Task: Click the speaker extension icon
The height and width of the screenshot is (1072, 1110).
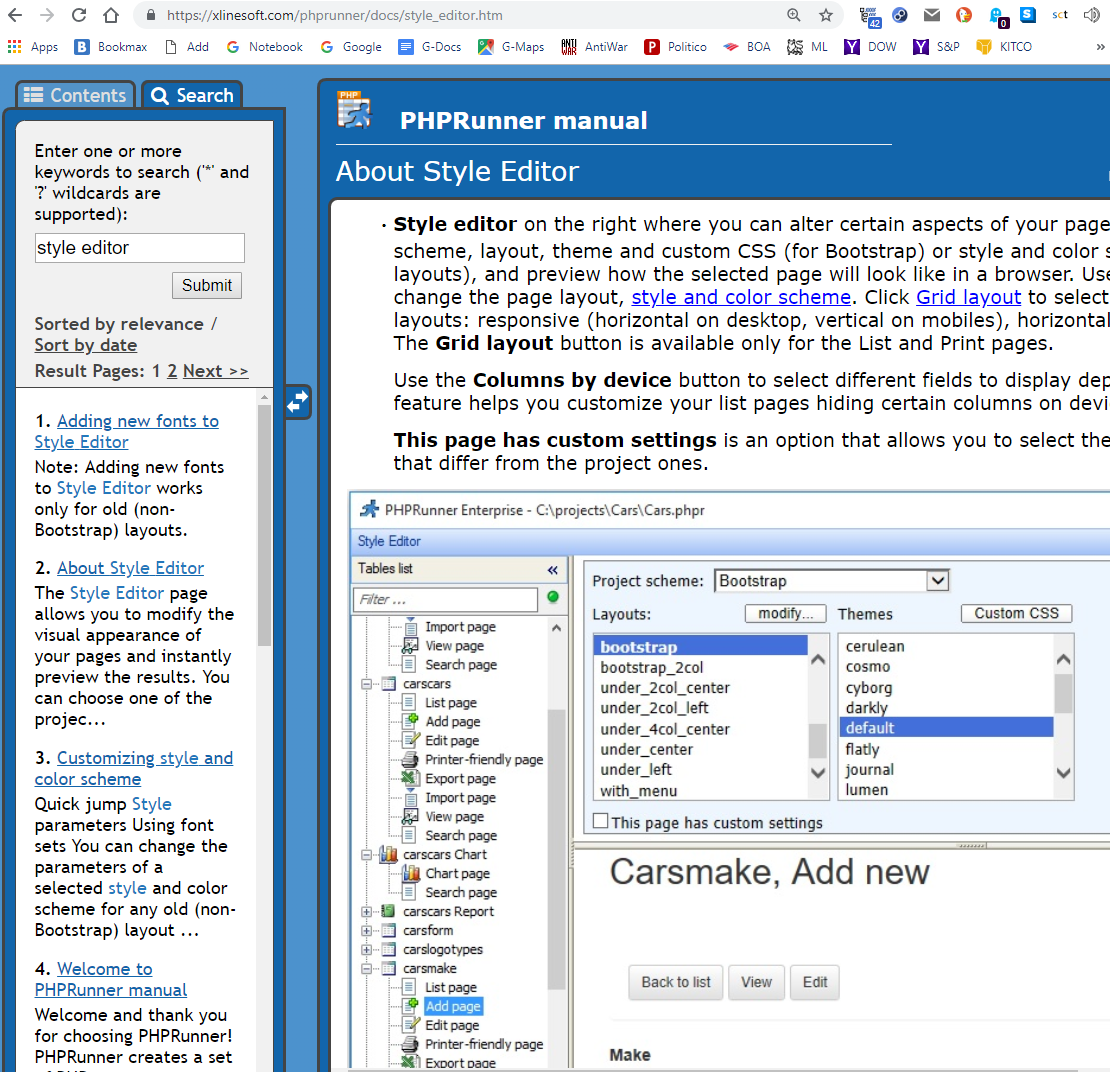Action: point(1091,15)
